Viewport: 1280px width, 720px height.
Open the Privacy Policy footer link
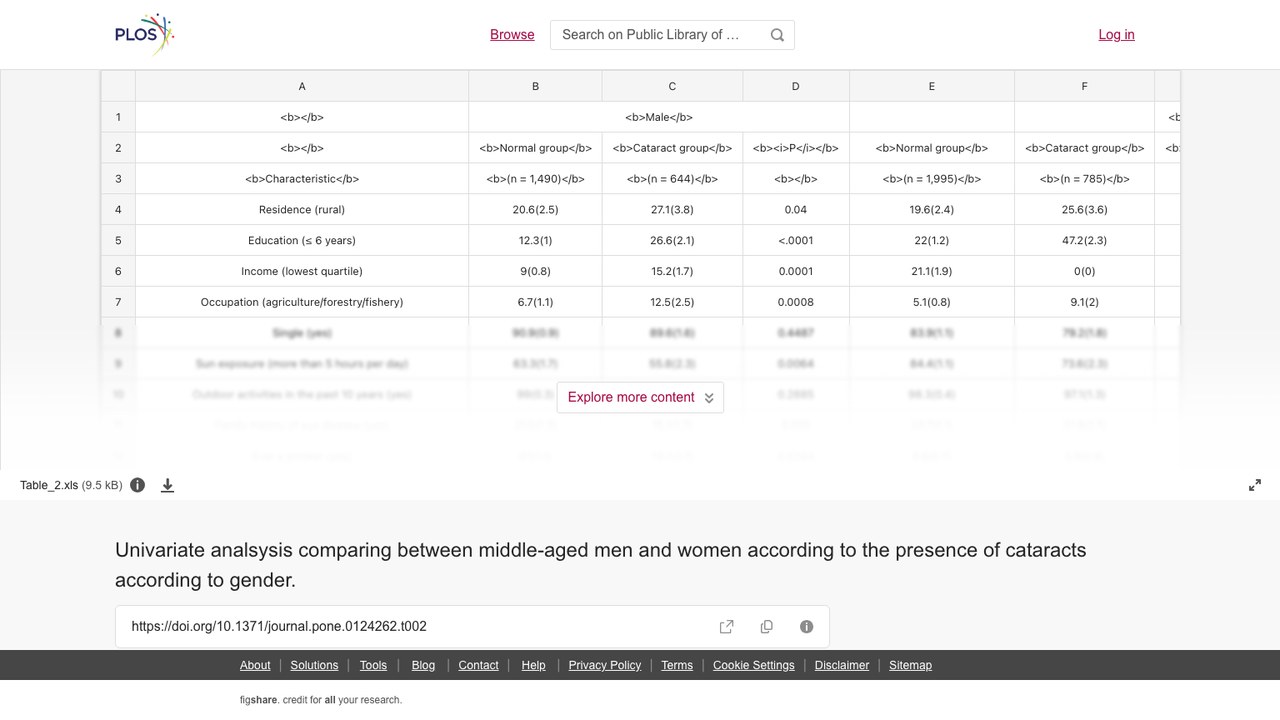click(605, 665)
